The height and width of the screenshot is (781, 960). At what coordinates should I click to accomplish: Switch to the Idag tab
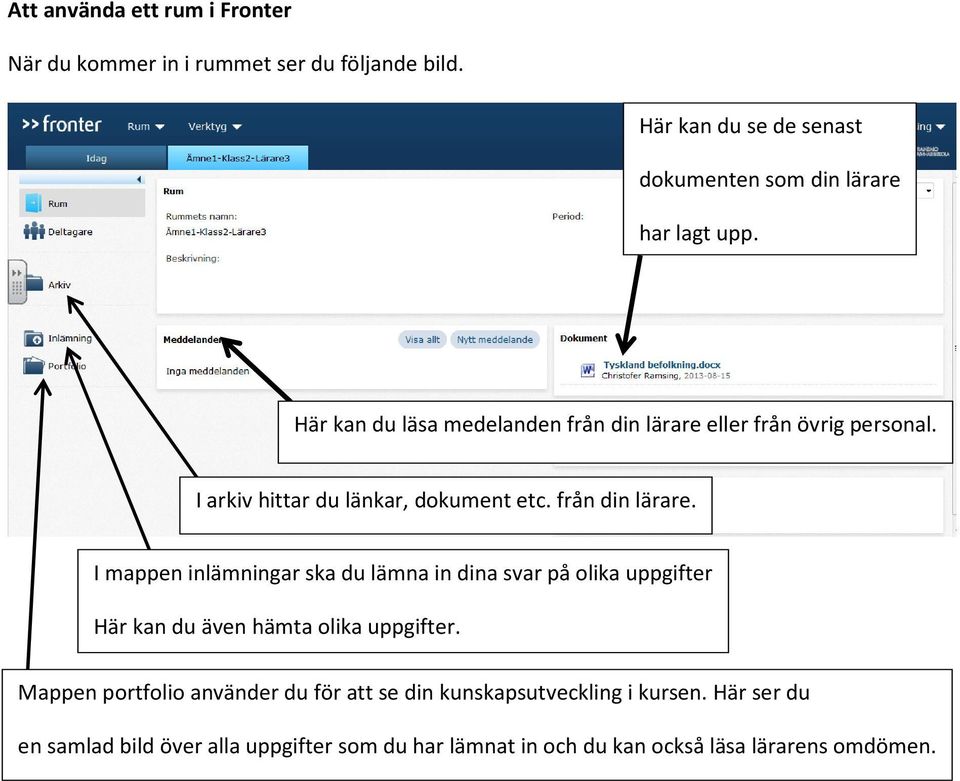point(96,158)
